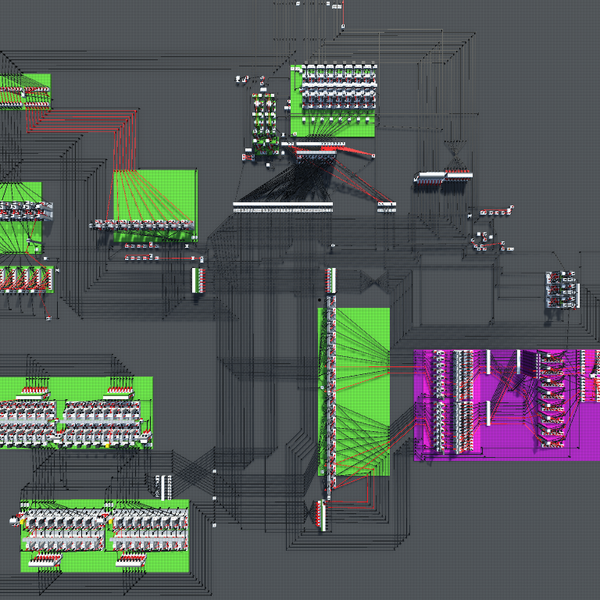Screen dimensions: 600x600
Task: Click the isolated gray component cluster at far right
Action: click(562, 290)
